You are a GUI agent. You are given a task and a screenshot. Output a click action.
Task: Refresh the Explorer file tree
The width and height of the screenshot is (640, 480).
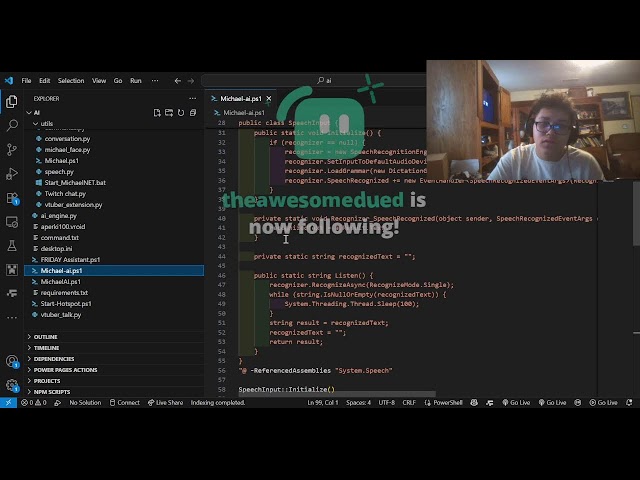(181, 113)
